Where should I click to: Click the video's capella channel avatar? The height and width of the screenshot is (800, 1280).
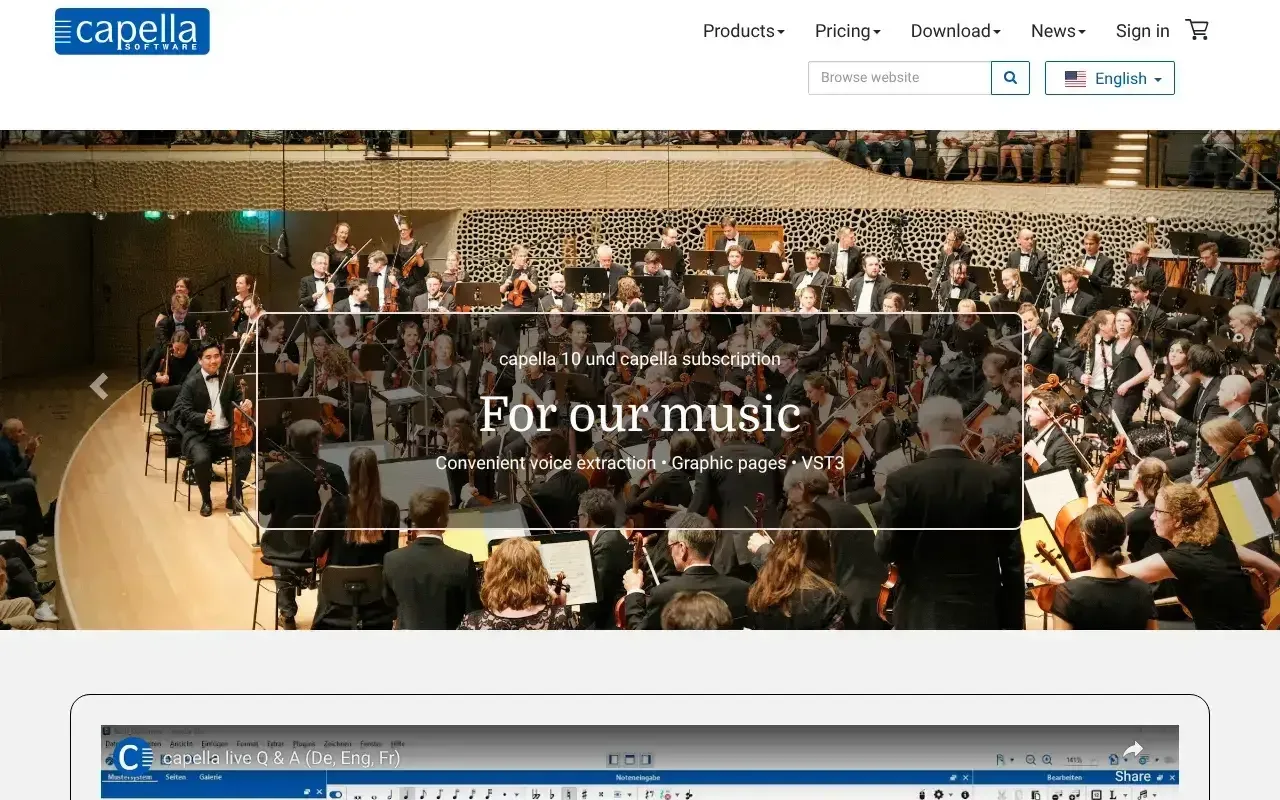pos(132,757)
